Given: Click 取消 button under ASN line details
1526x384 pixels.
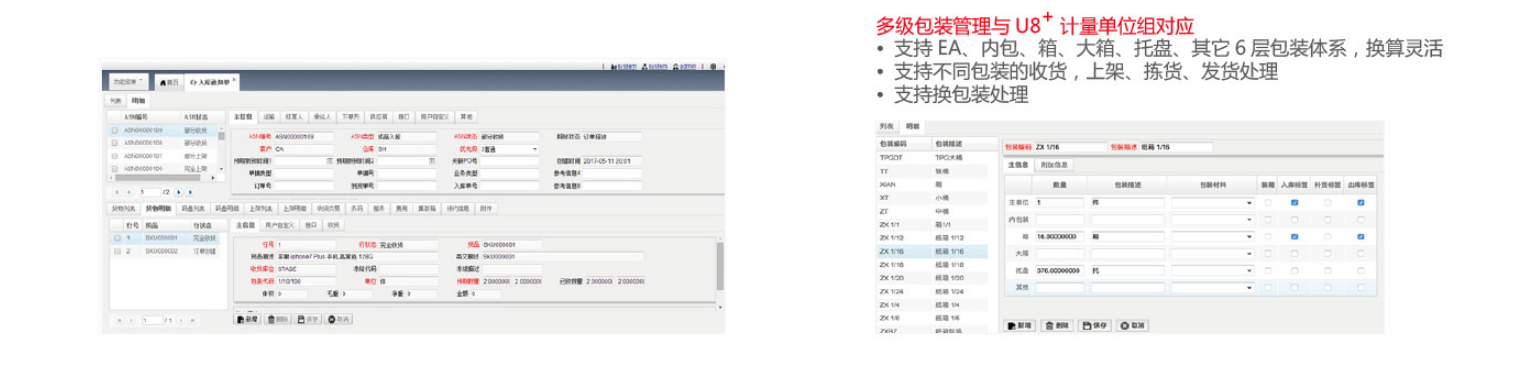Looking at the screenshot, I should click(x=338, y=319).
